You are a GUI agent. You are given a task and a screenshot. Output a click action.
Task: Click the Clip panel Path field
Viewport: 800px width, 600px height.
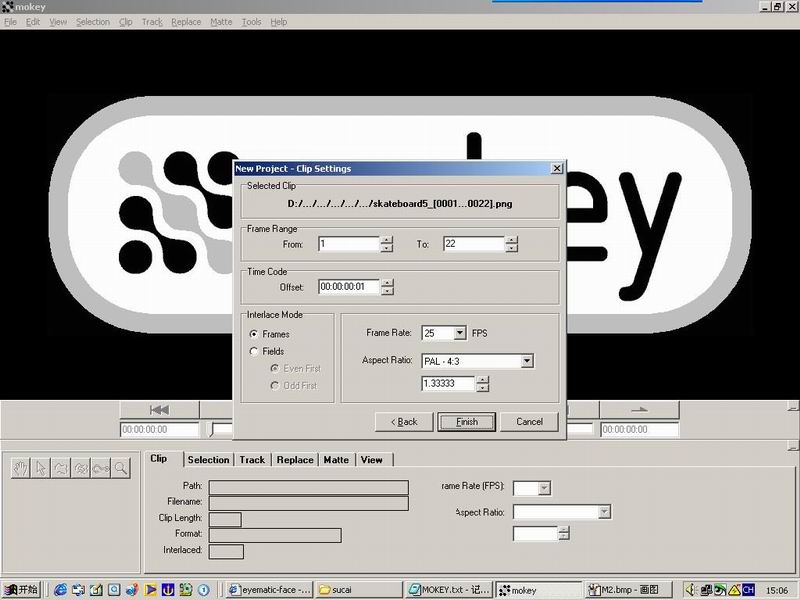coord(309,487)
